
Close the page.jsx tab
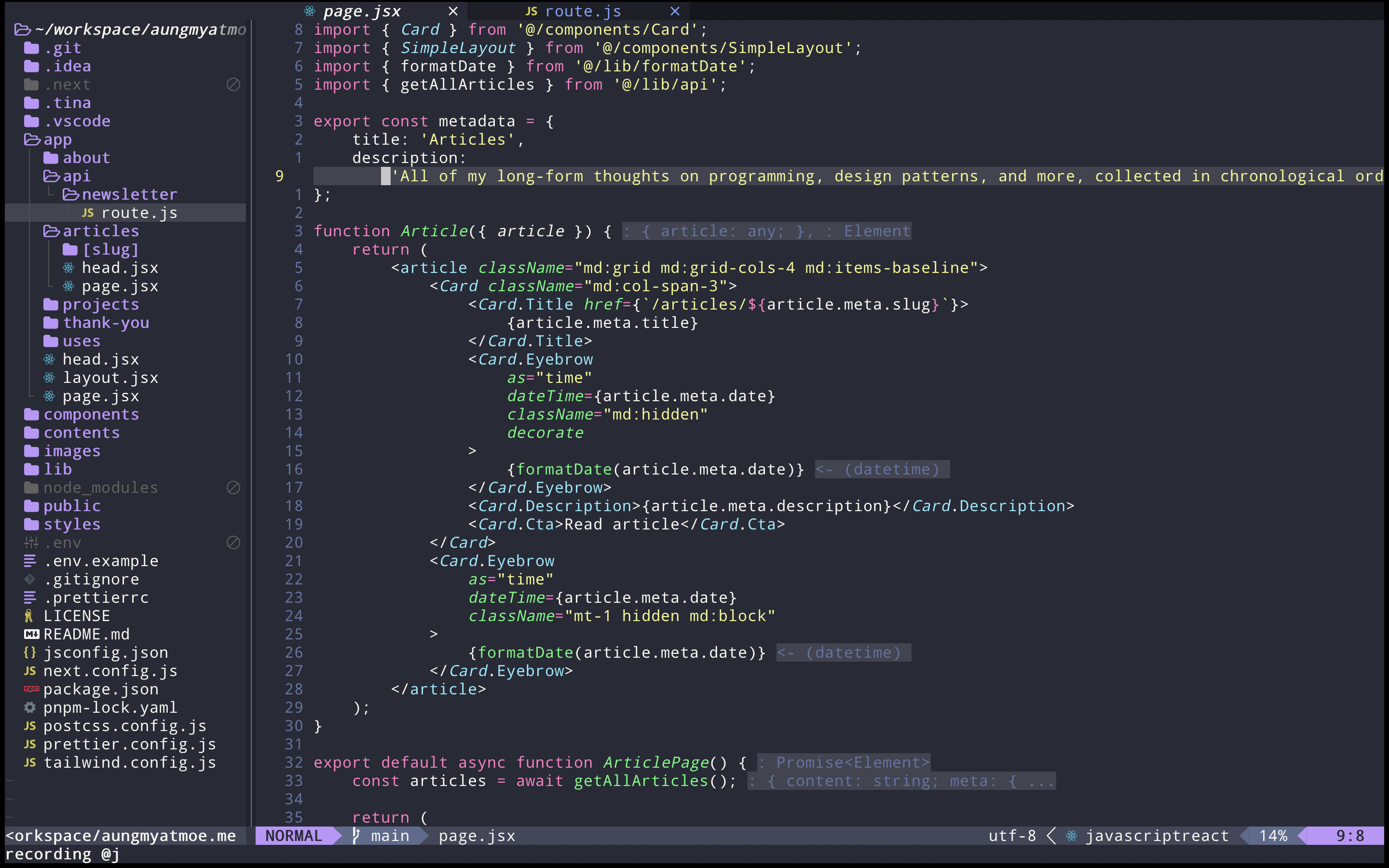point(453,11)
